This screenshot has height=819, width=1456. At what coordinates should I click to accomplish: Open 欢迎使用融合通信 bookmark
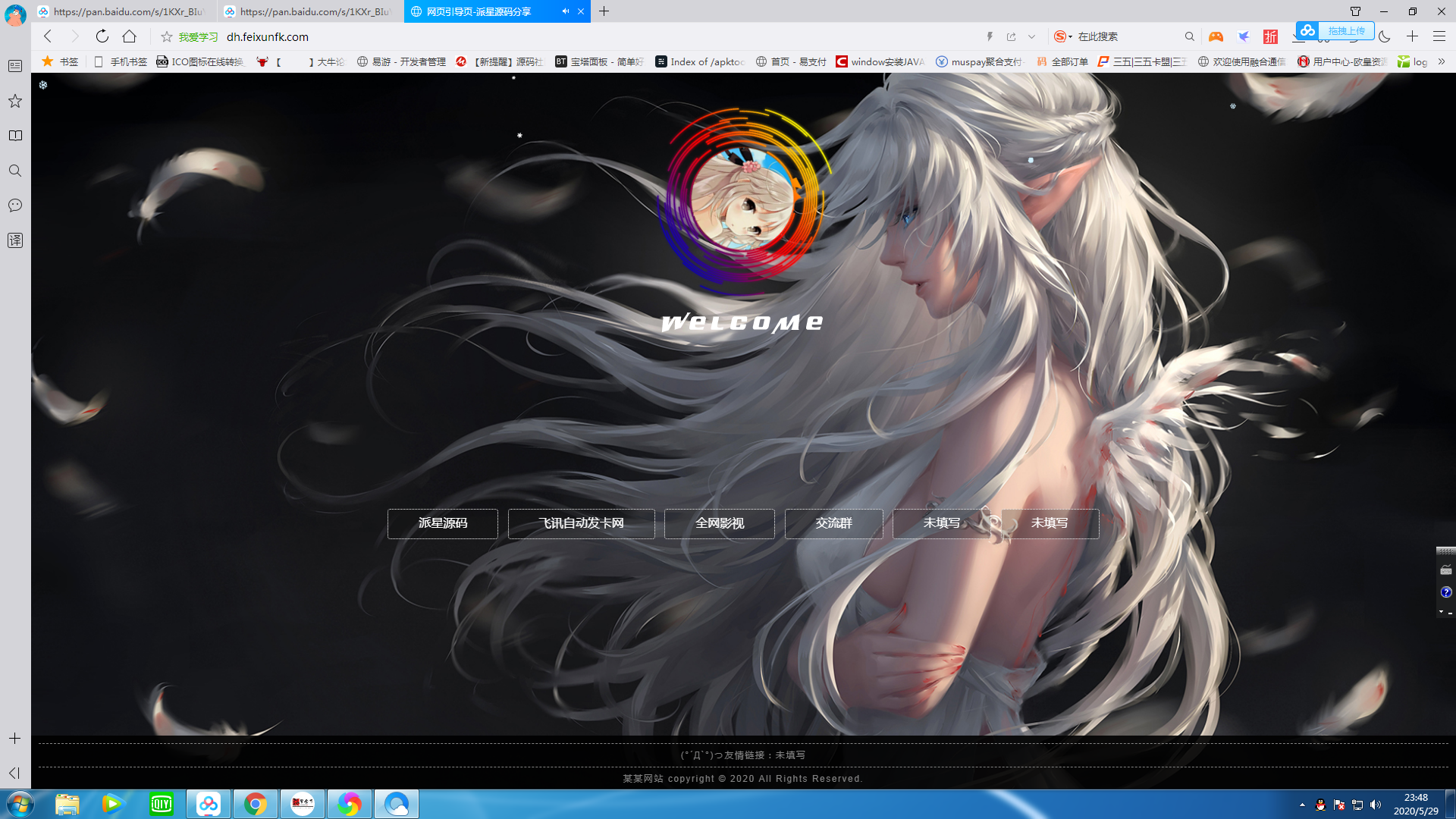click(x=1241, y=61)
